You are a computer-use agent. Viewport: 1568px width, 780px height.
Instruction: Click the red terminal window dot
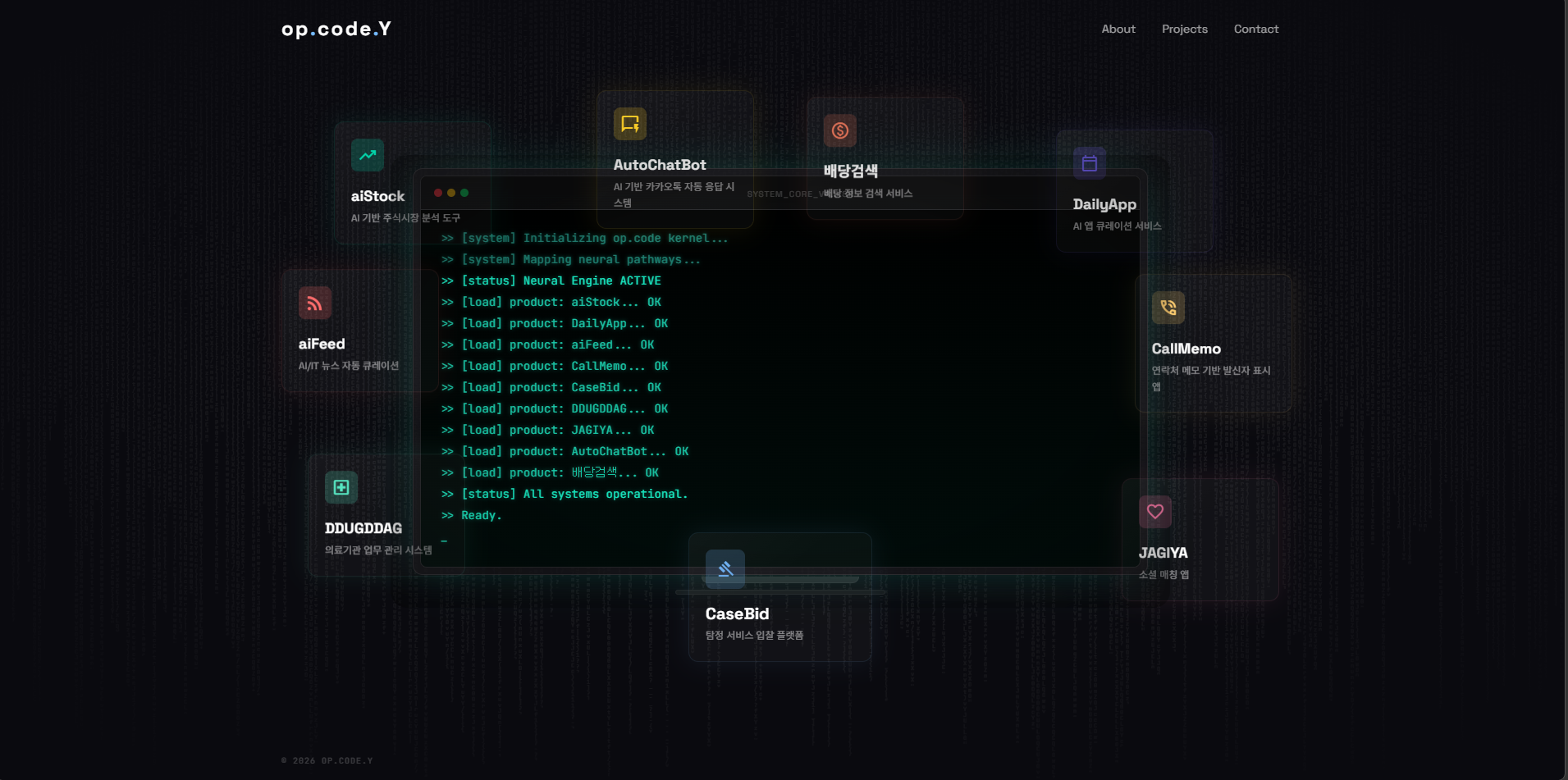[x=437, y=193]
